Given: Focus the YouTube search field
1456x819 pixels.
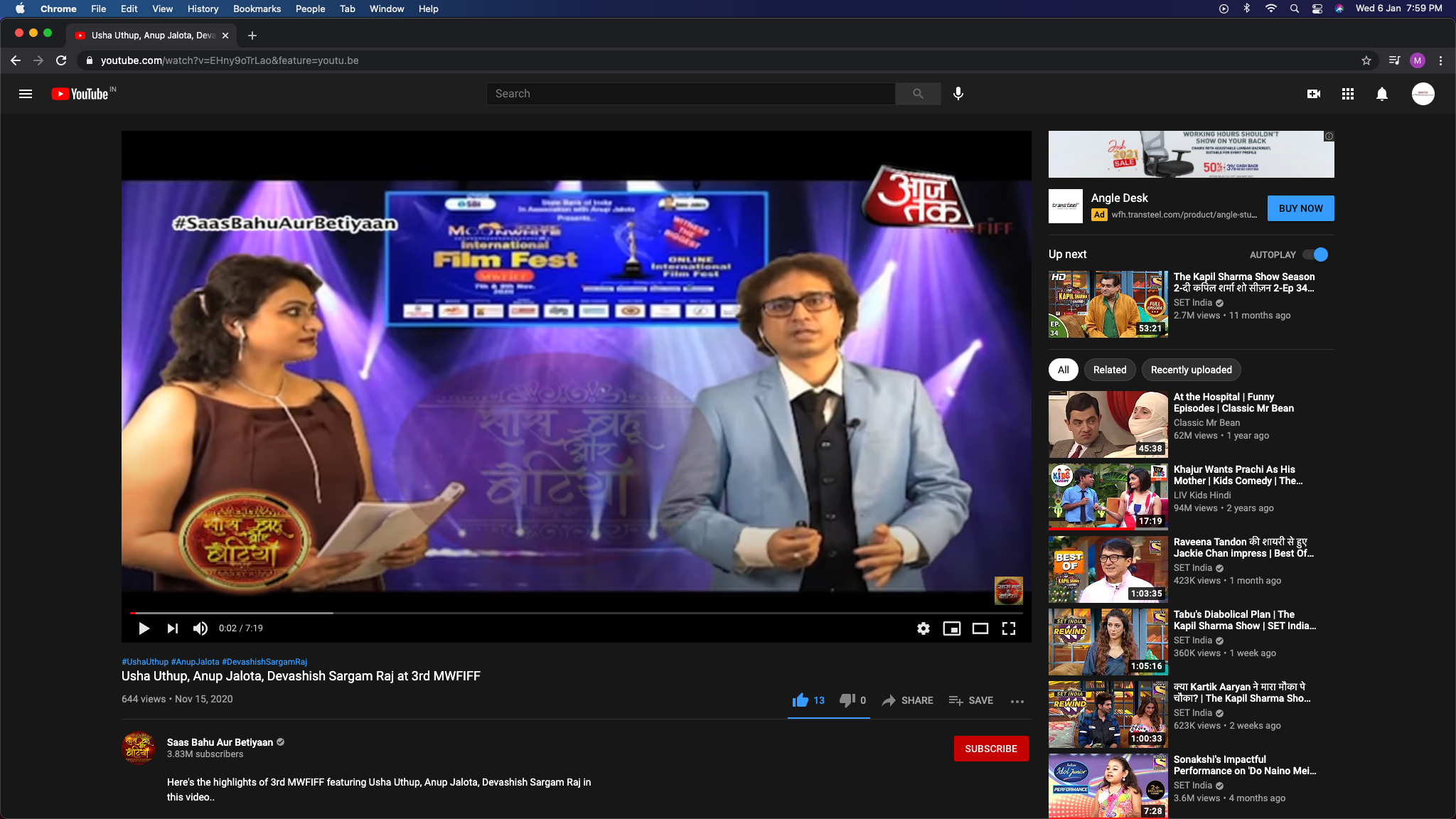Looking at the screenshot, I should [691, 94].
